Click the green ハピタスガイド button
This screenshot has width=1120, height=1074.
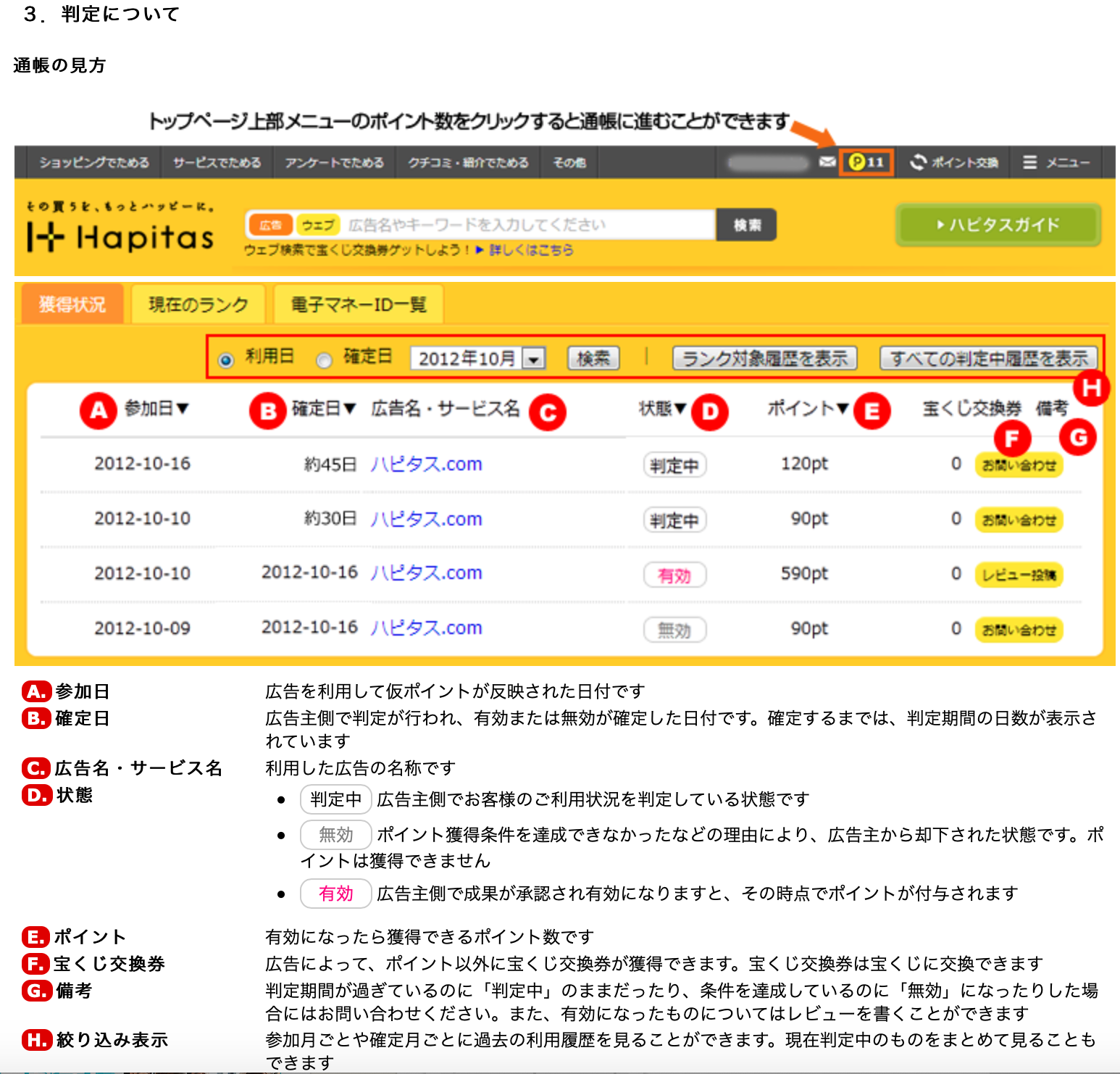point(998,225)
